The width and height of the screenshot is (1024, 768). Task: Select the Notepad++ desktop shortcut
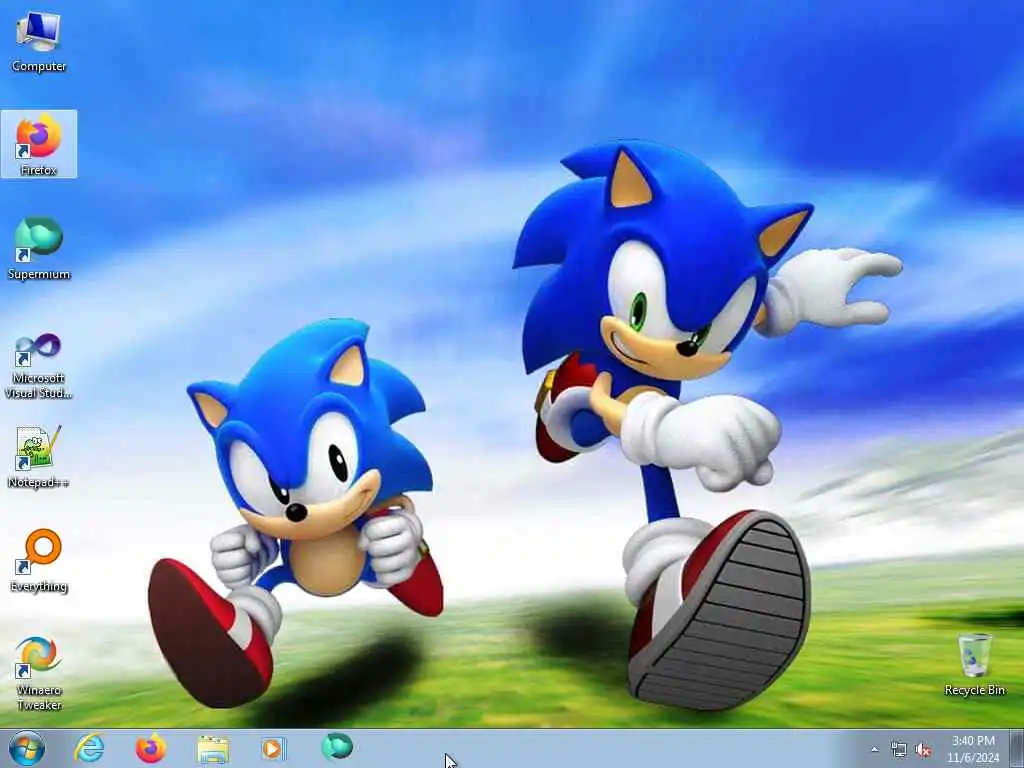pyautogui.click(x=39, y=456)
